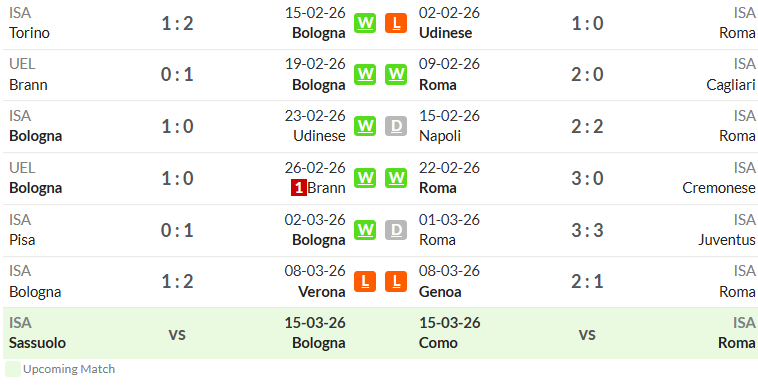Click the W badge beside Roma on 09-02-26
Viewport: 758px width, 386px height.
click(396, 74)
